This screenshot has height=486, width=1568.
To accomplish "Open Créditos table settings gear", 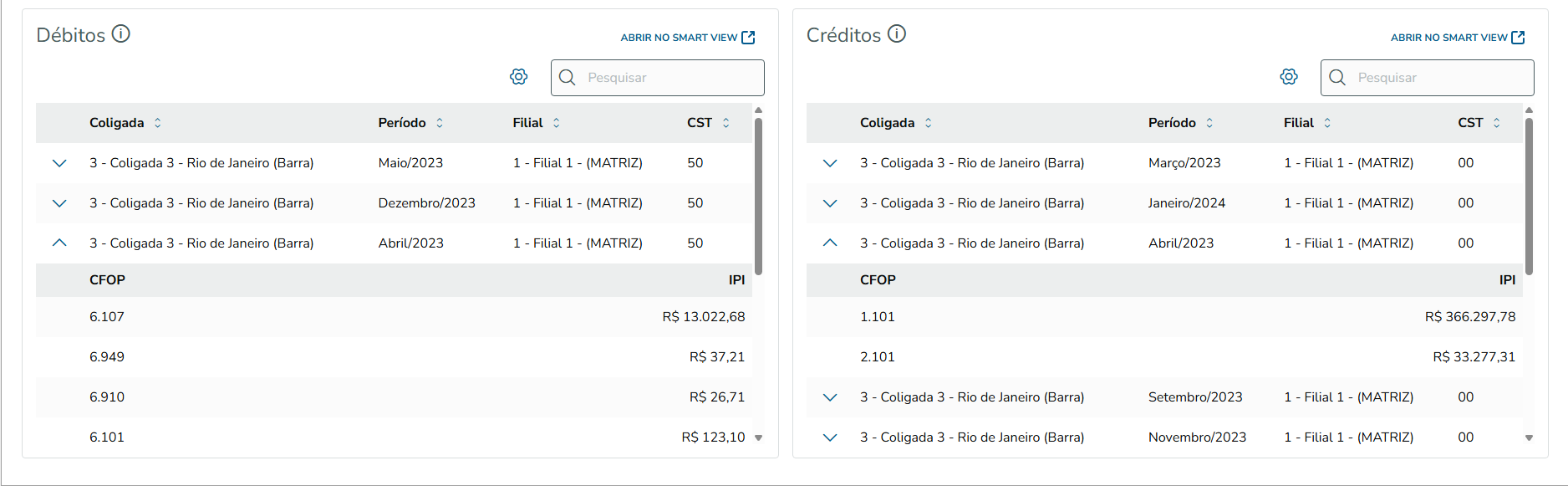I will [1289, 77].
